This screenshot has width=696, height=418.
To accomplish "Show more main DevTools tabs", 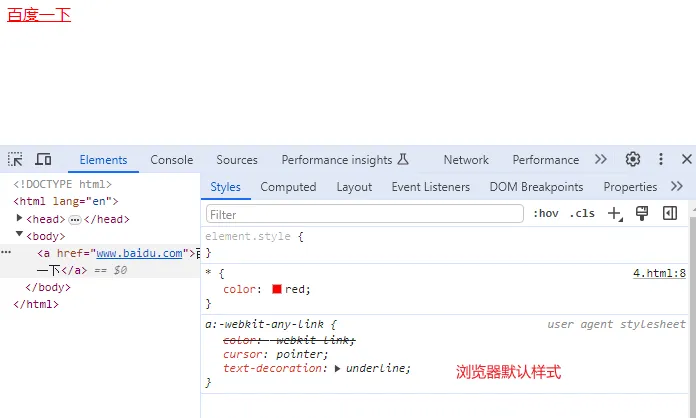I will (x=600, y=159).
